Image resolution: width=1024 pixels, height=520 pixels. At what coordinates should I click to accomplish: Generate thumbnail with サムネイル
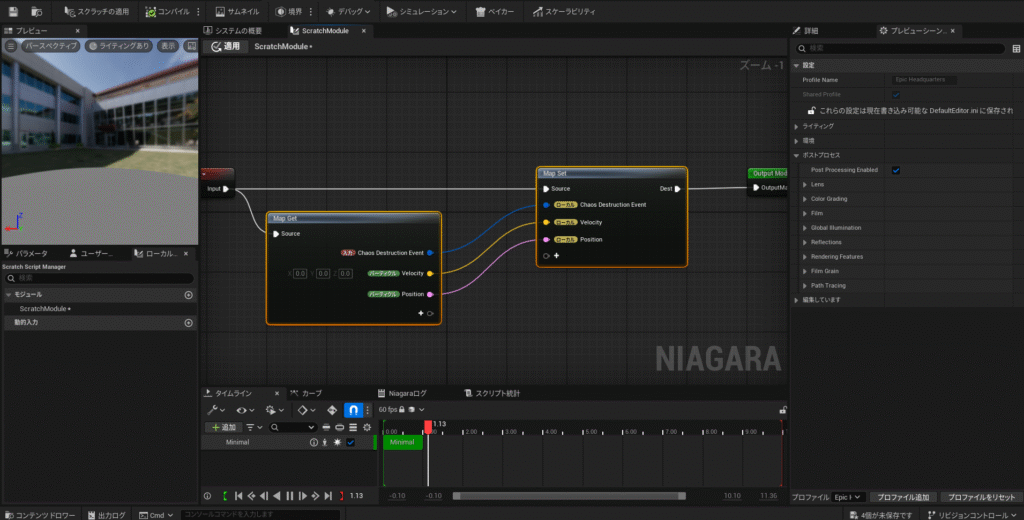(238, 12)
